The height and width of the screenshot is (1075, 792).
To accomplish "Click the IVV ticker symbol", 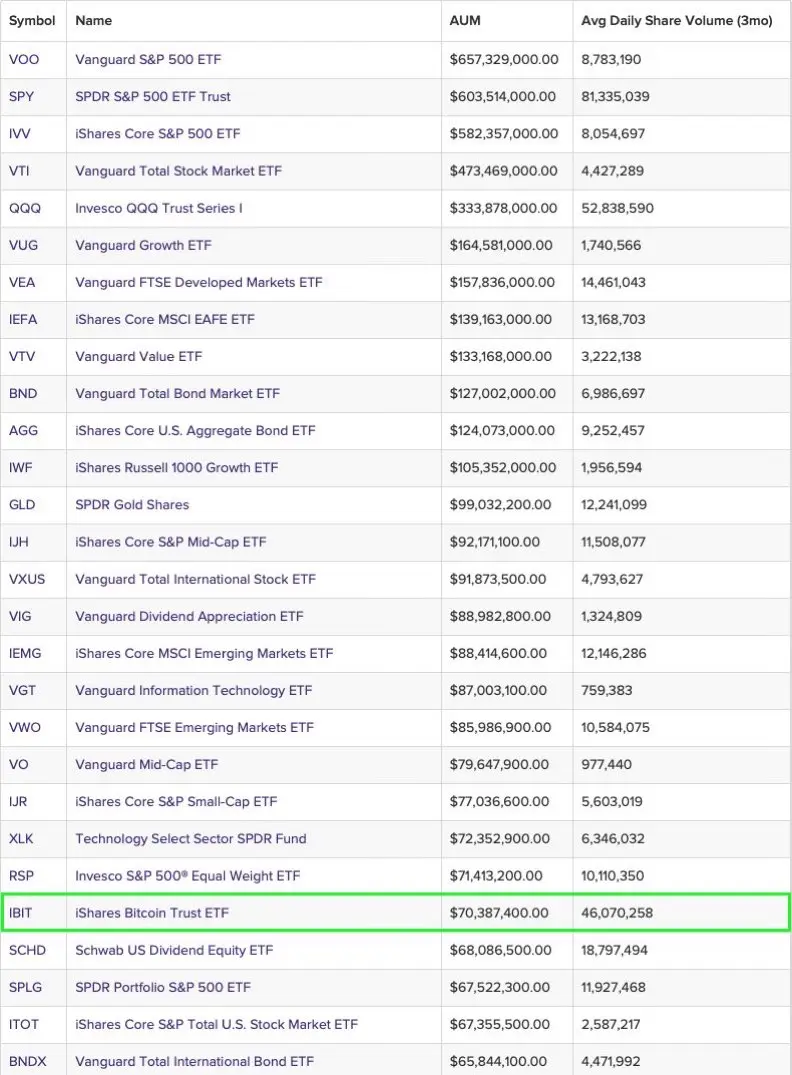I will point(19,134).
